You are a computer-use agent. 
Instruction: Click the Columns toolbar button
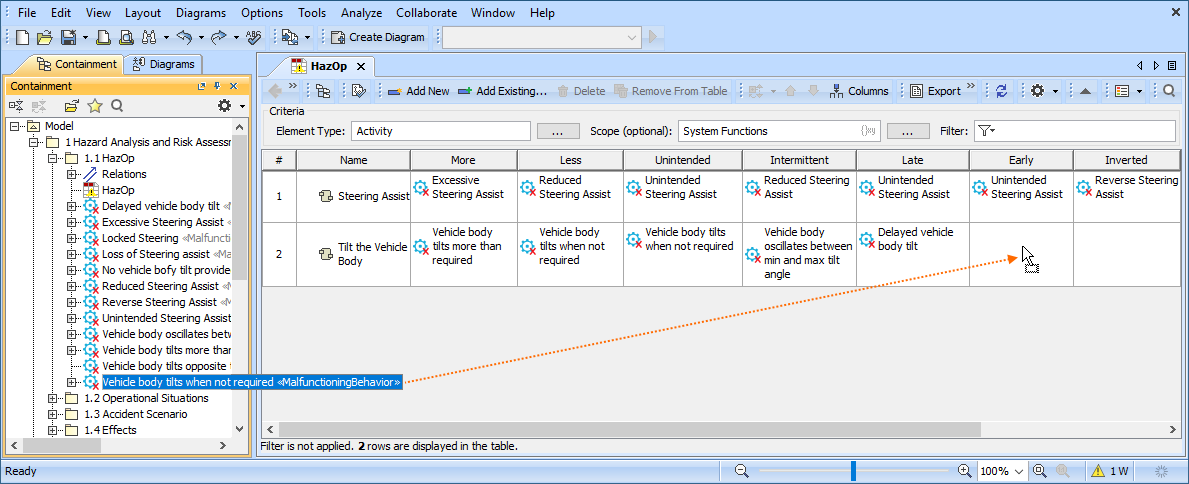tap(859, 91)
